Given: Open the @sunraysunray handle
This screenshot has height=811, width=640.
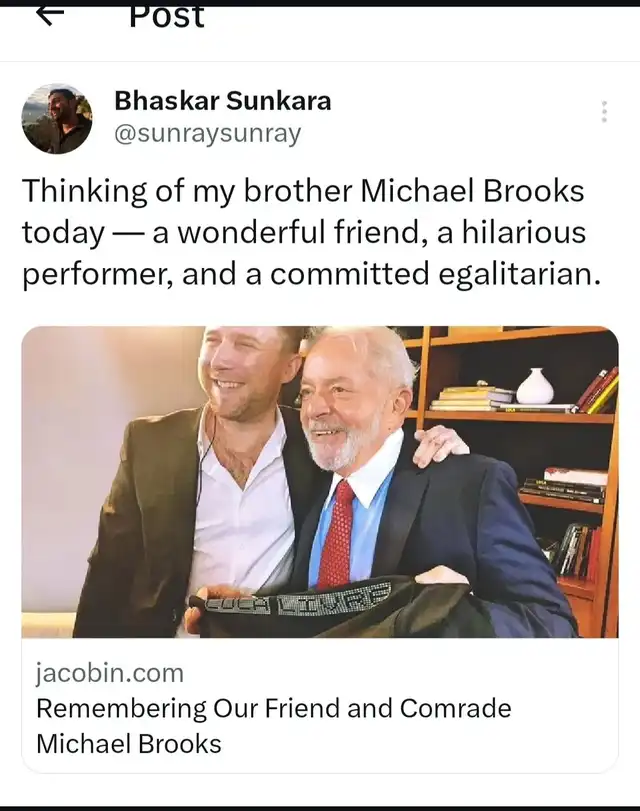Looking at the screenshot, I should pyautogui.click(x=207, y=134).
